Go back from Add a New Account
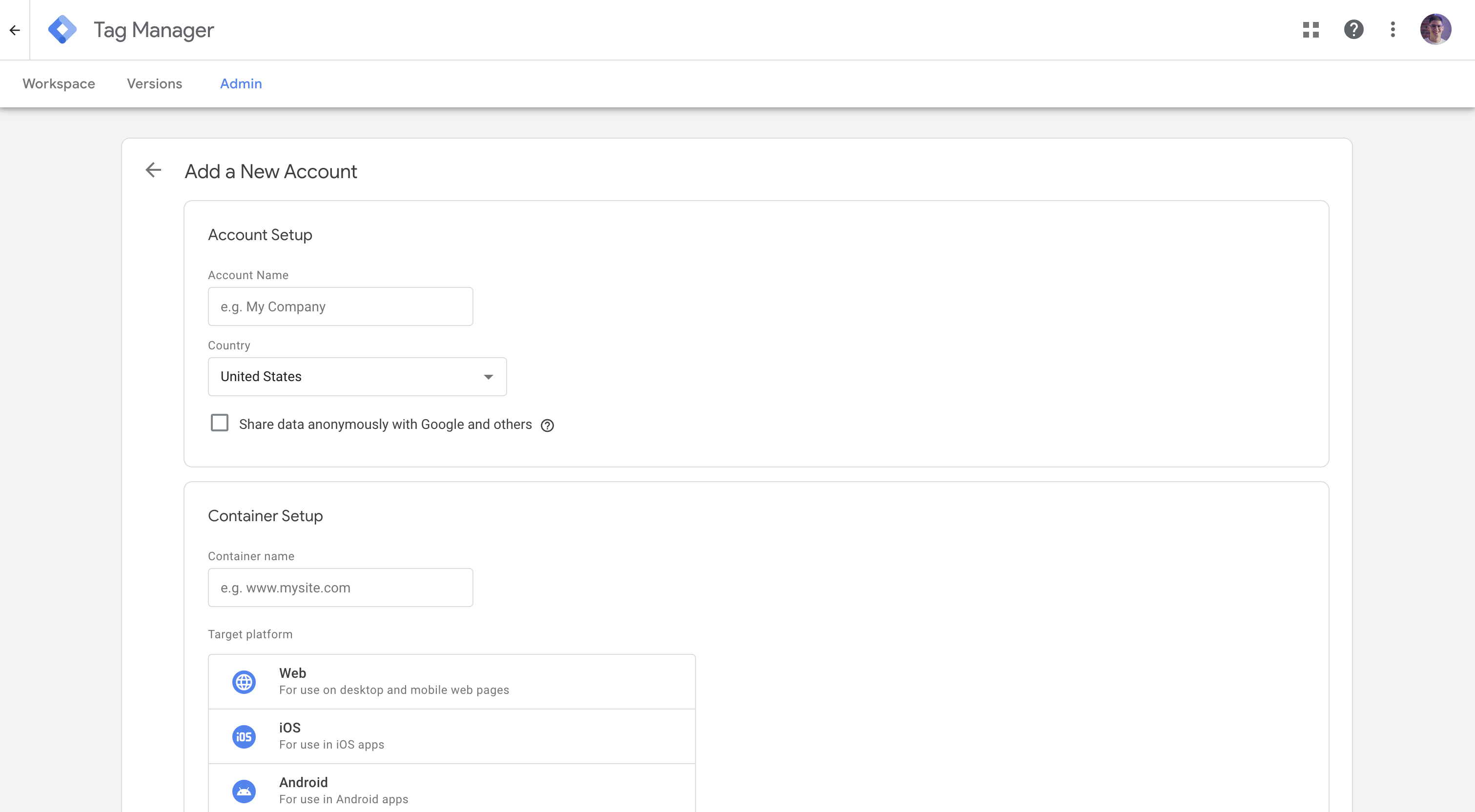This screenshot has height=812, width=1475. coord(153,170)
